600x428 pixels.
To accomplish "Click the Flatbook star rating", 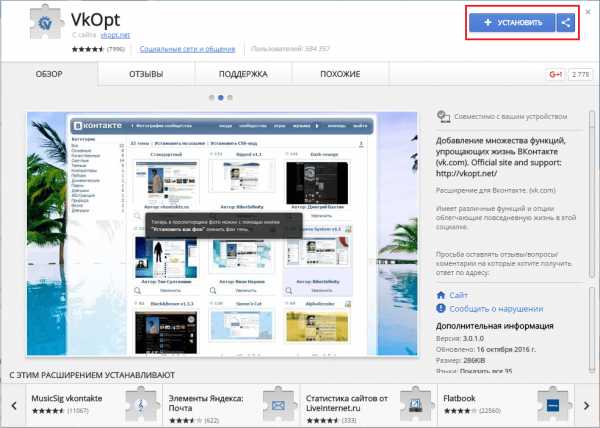I will (460, 411).
